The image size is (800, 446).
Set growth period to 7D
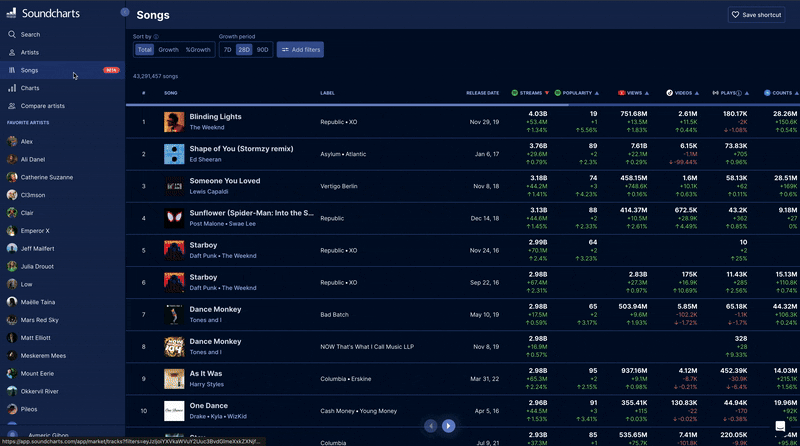[x=227, y=49]
